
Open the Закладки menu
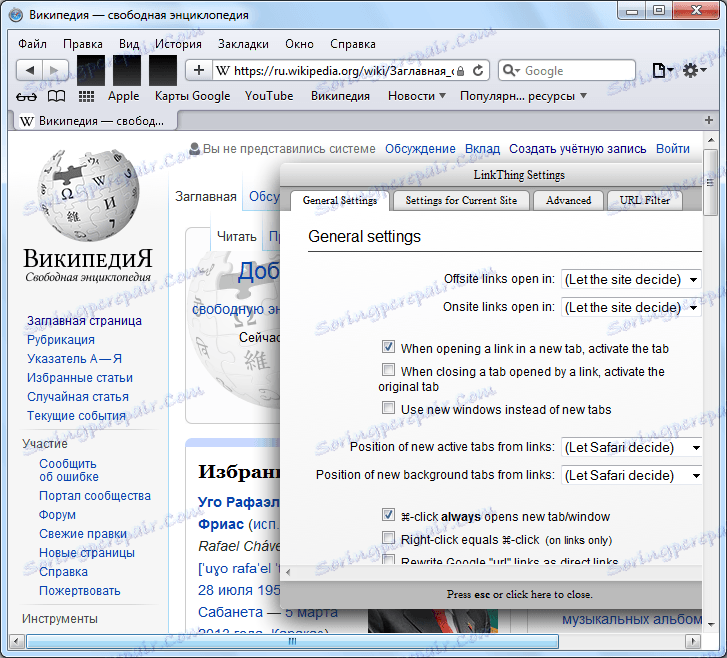(x=243, y=44)
